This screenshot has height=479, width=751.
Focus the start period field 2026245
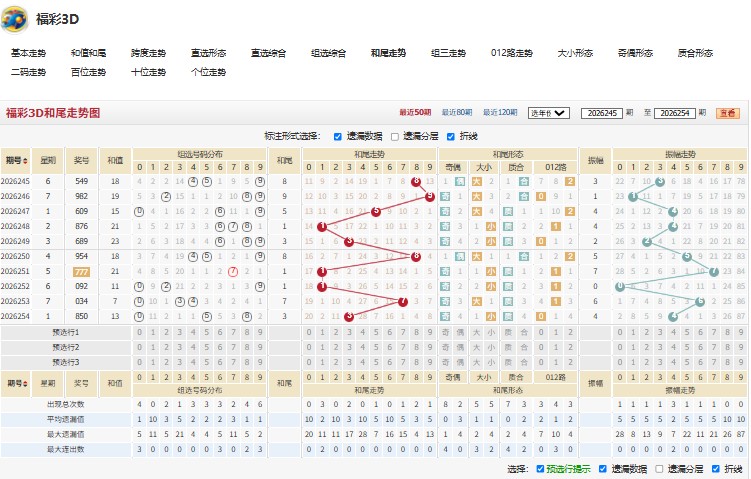(x=602, y=113)
